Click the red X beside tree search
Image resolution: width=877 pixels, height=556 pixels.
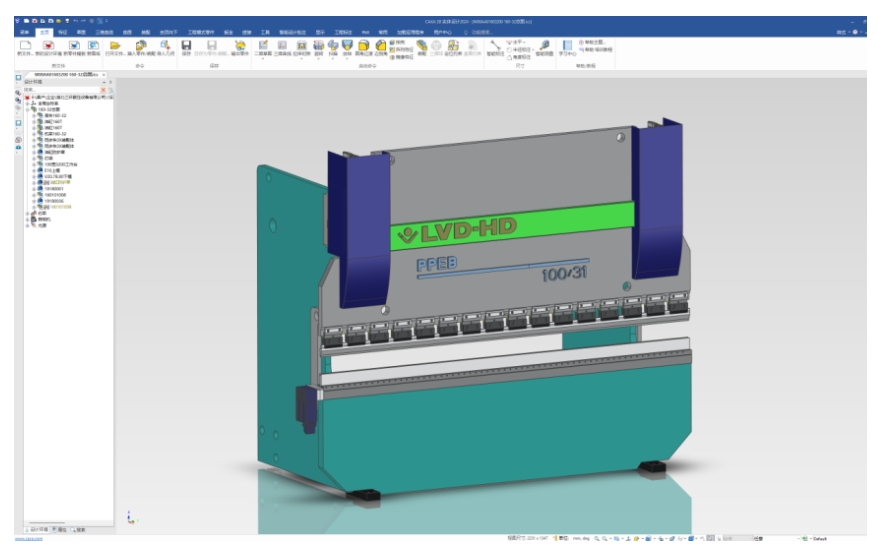pos(103,89)
